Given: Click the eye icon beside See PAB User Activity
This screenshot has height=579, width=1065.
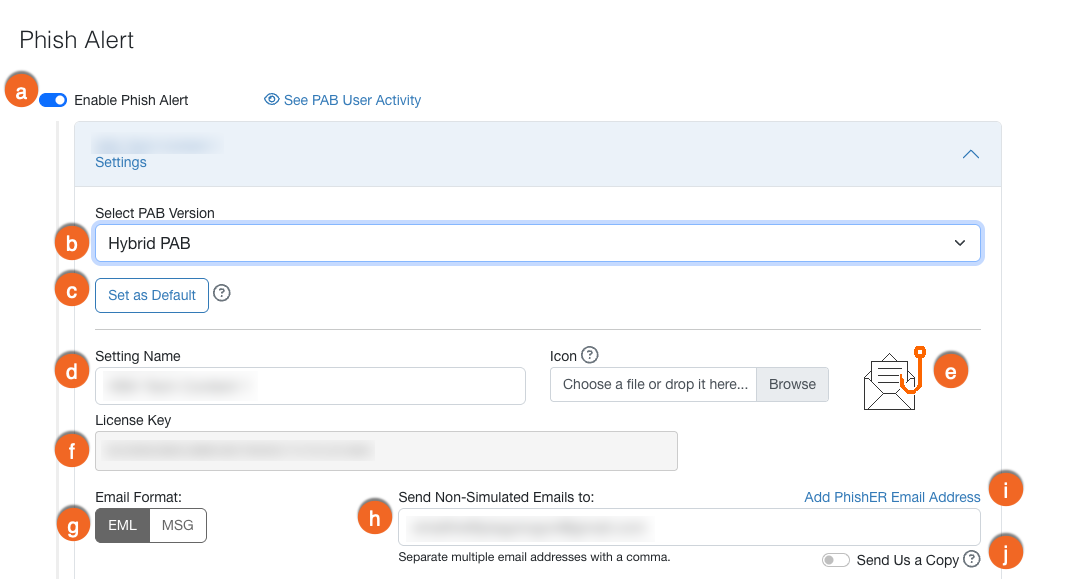Looking at the screenshot, I should pos(271,100).
